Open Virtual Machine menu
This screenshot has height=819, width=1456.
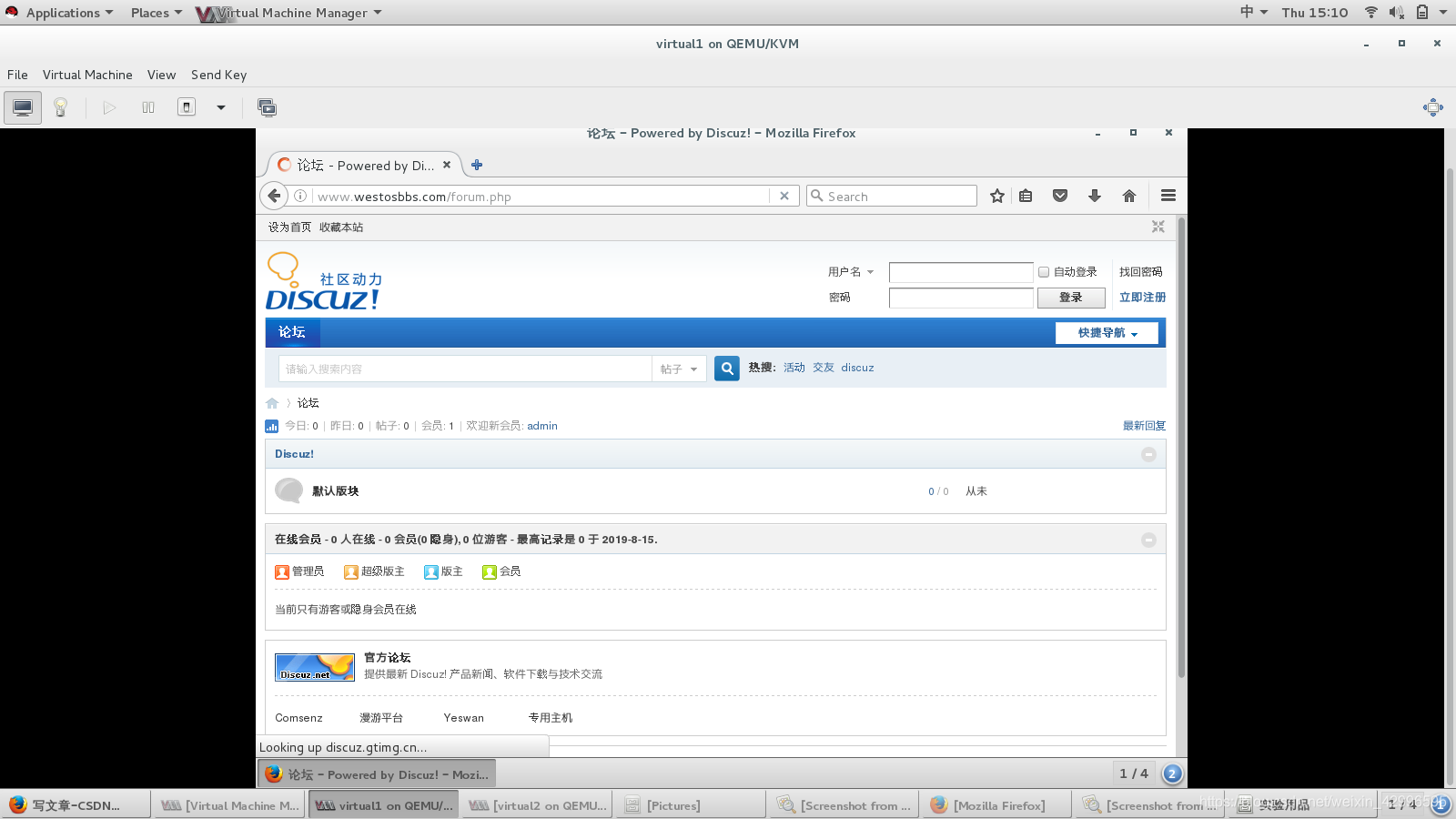[87, 75]
